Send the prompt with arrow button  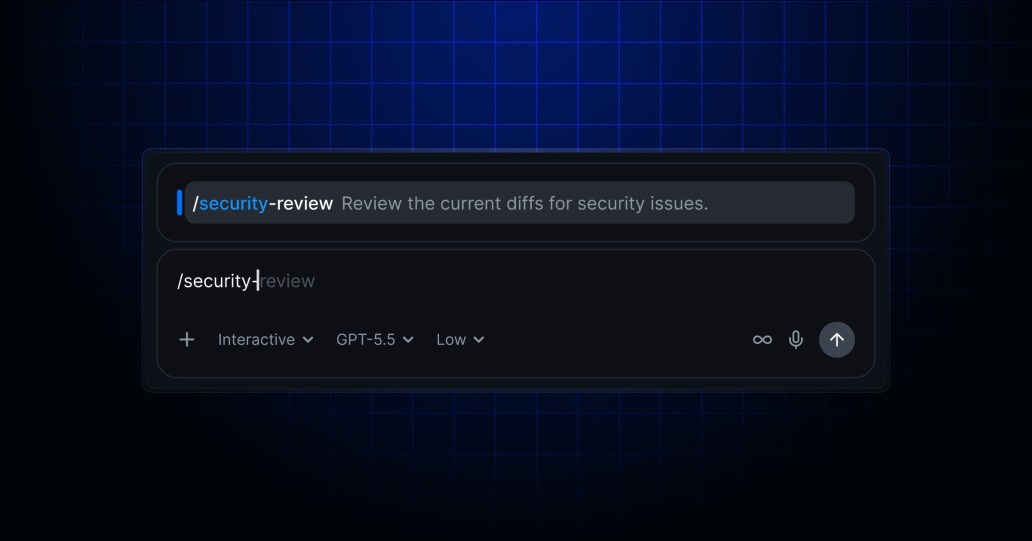[837, 340]
